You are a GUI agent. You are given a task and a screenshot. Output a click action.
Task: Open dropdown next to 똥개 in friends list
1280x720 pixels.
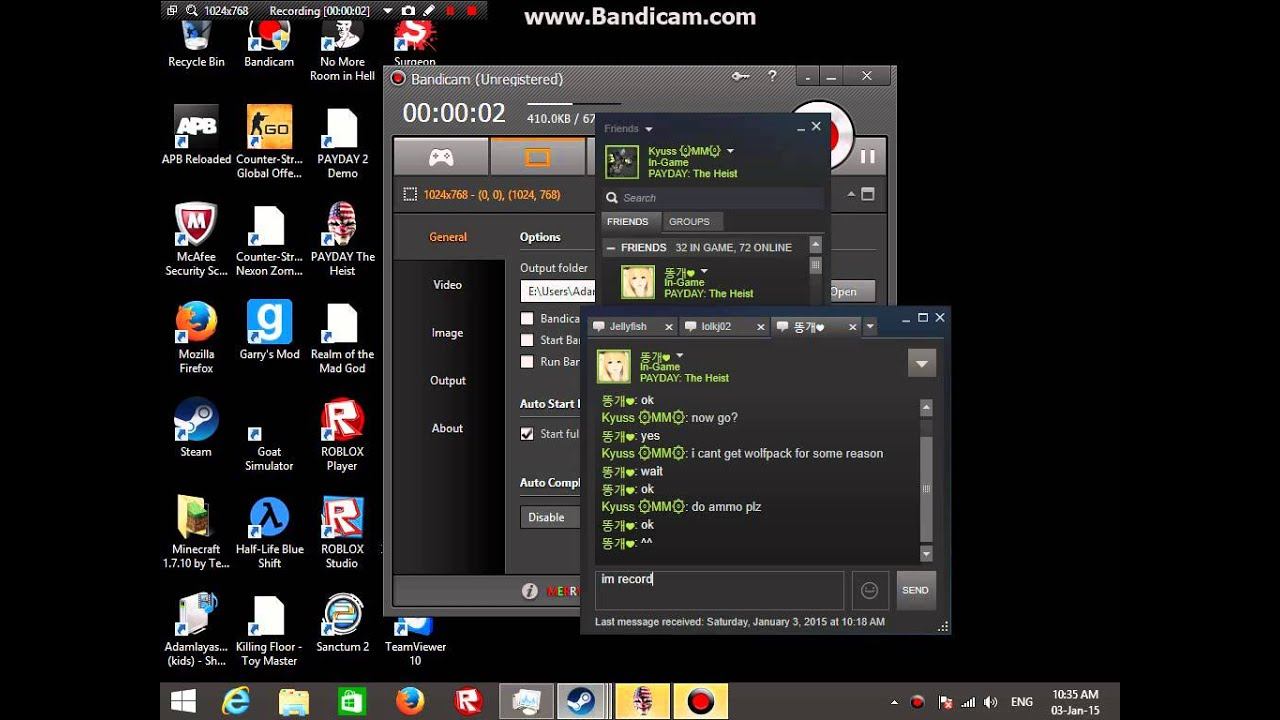(x=704, y=271)
